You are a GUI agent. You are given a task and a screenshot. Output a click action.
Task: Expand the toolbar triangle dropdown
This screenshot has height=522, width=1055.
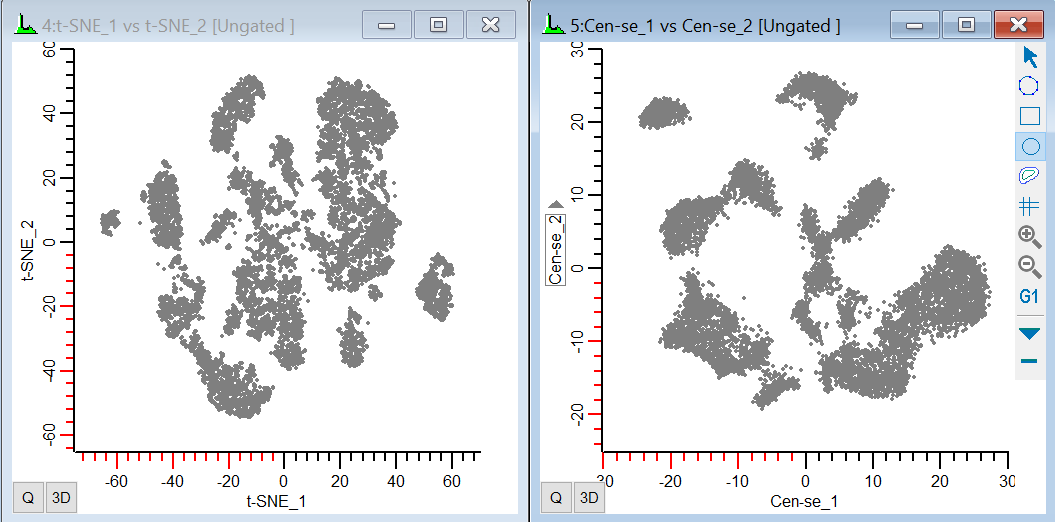(1030, 333)
